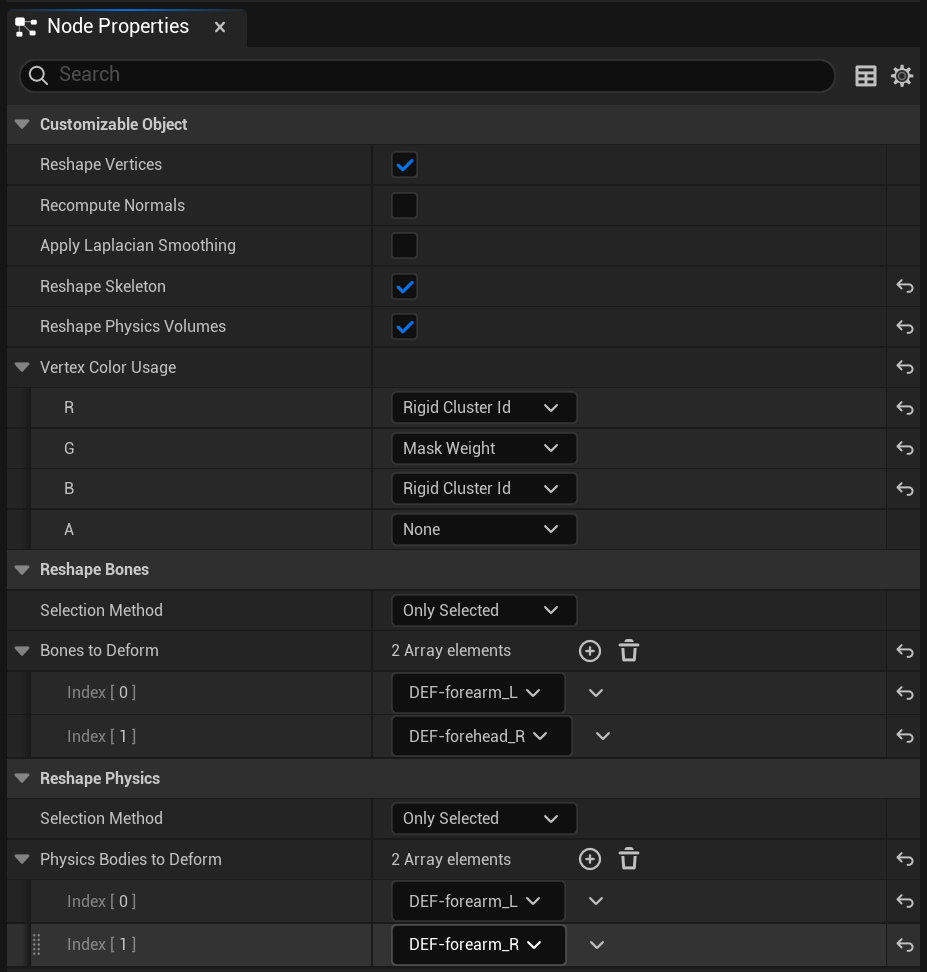Collapse the Customizable Object category
This screenshot has width=927, height=972.
(x=22, y=125)
